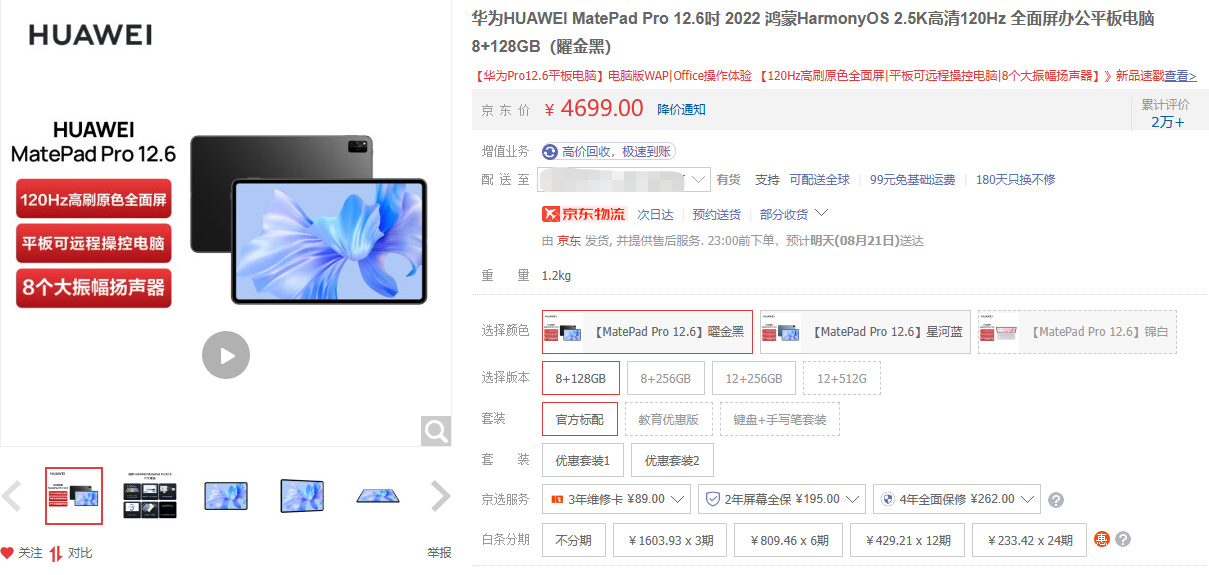
Task: Click the heart 关注 icon
Action: tap(7, 553)
